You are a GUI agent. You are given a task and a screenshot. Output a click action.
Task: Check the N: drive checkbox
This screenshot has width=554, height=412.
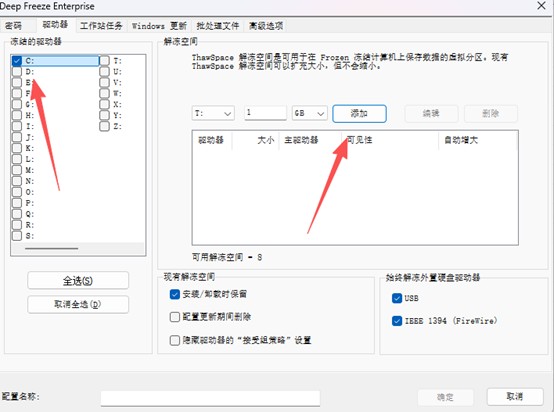point(17,181)
